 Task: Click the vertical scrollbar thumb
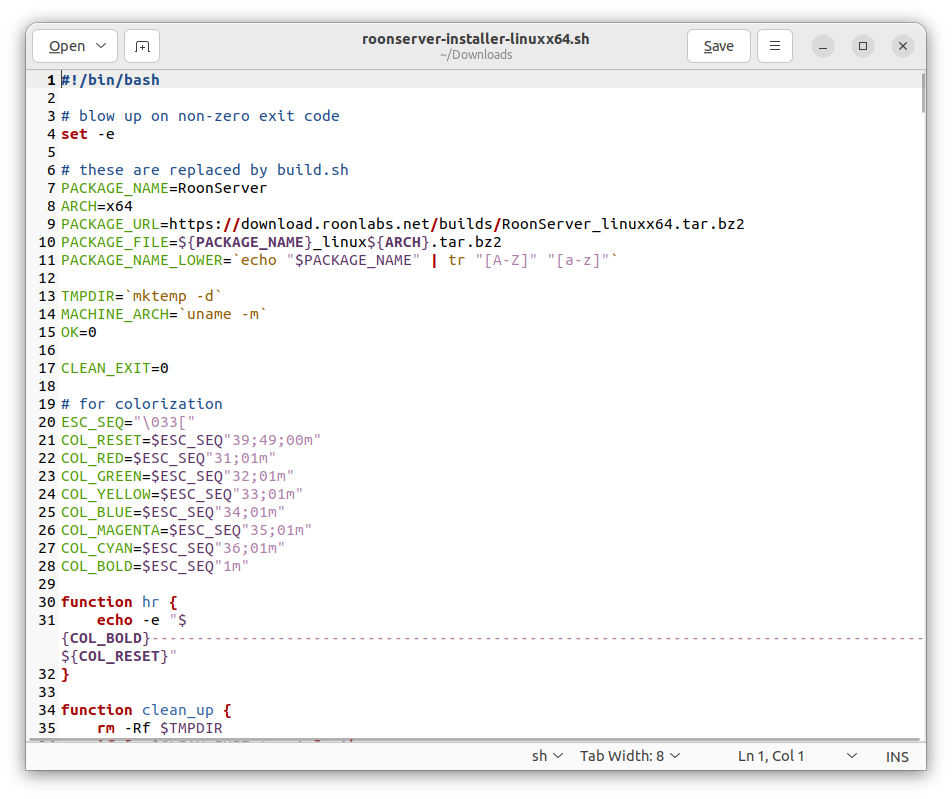(923, 92)
